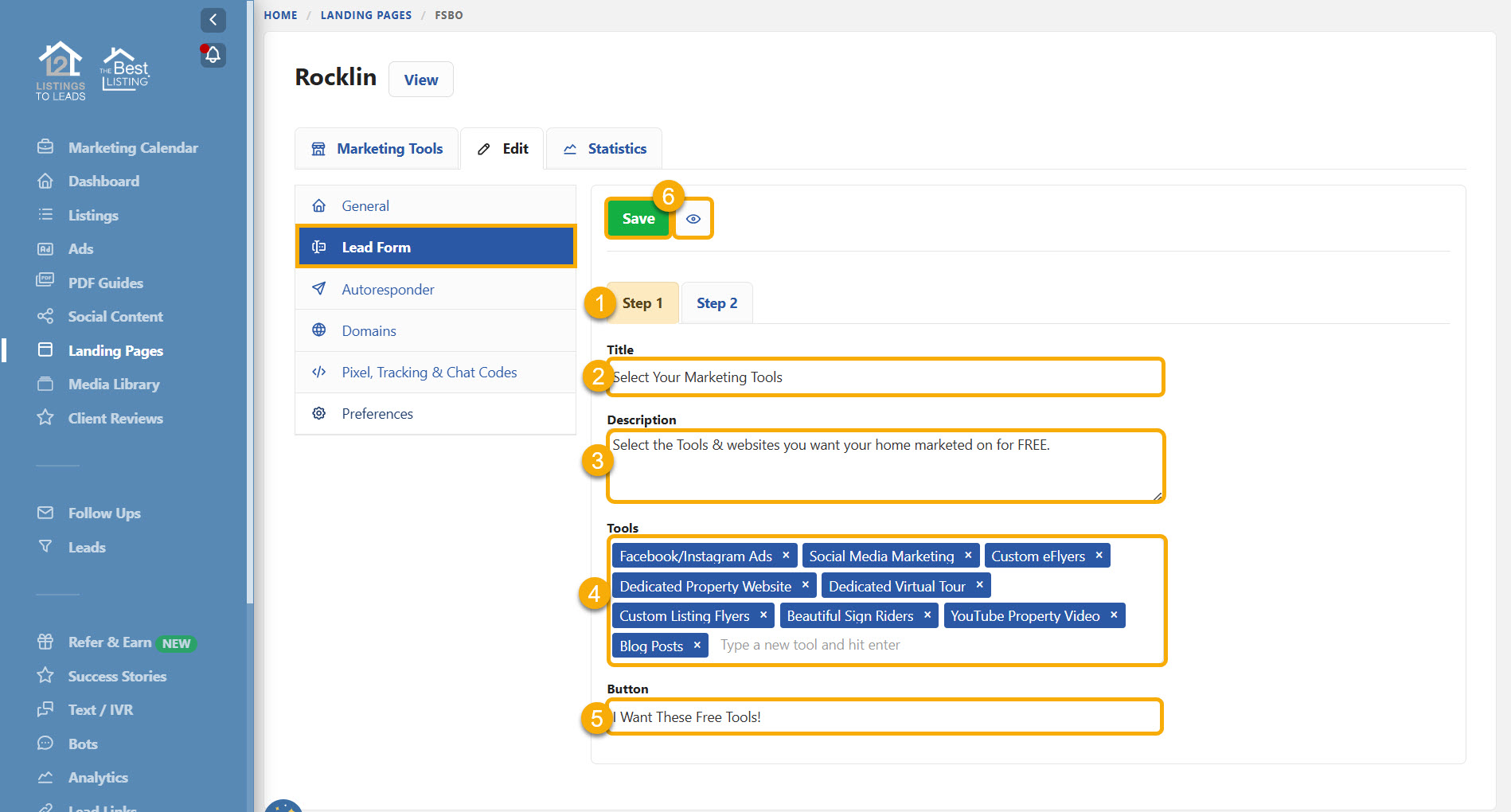Remove the Blog Posts tag
Image resolution: width=1511 pixels, height=812 pixels.
point(697,646)
